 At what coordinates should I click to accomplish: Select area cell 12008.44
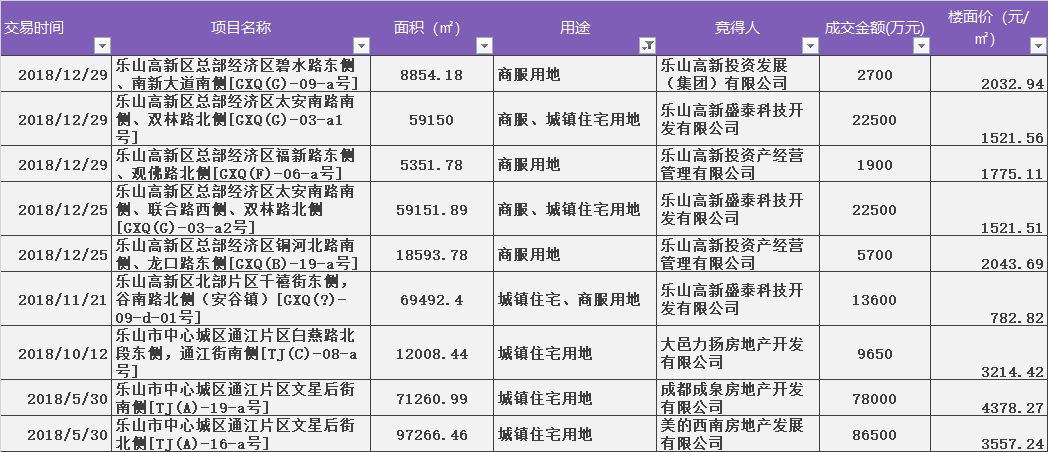tap(432, 353)
